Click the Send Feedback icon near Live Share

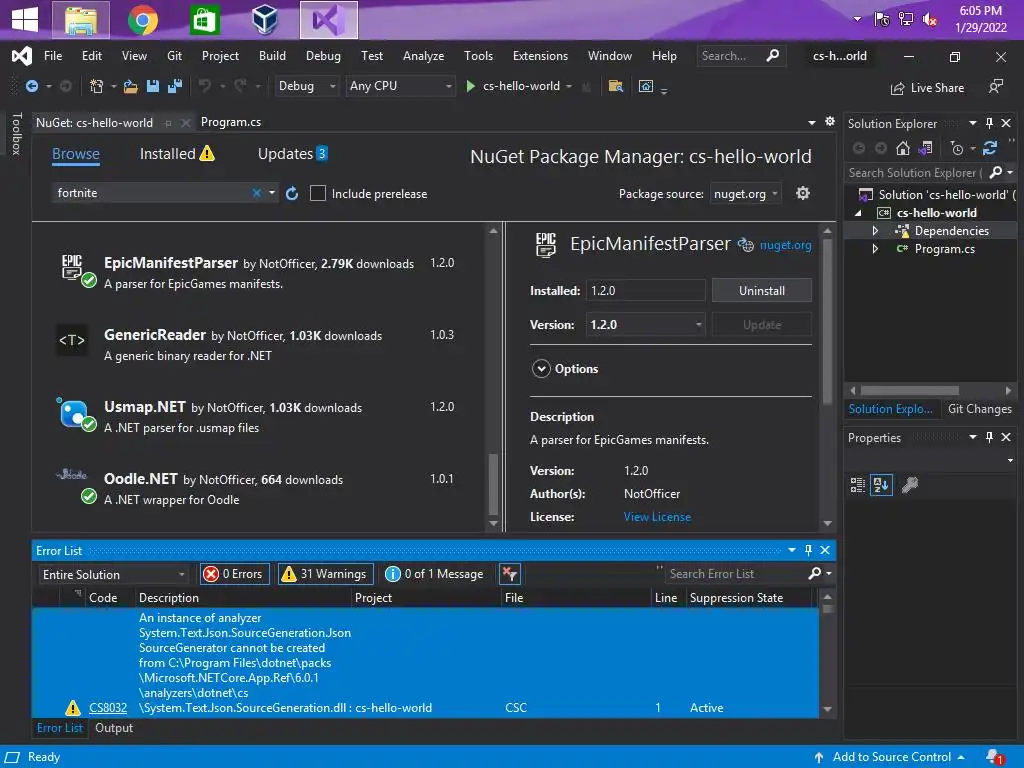point(995,87)
